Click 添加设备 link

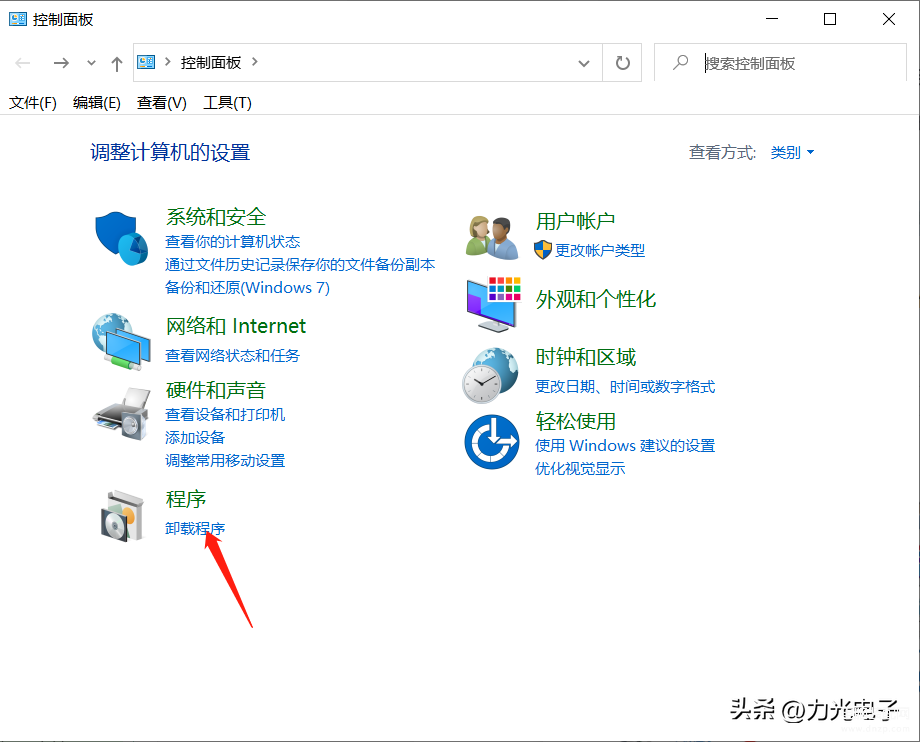pyautogui.click(x=195, y=438)
